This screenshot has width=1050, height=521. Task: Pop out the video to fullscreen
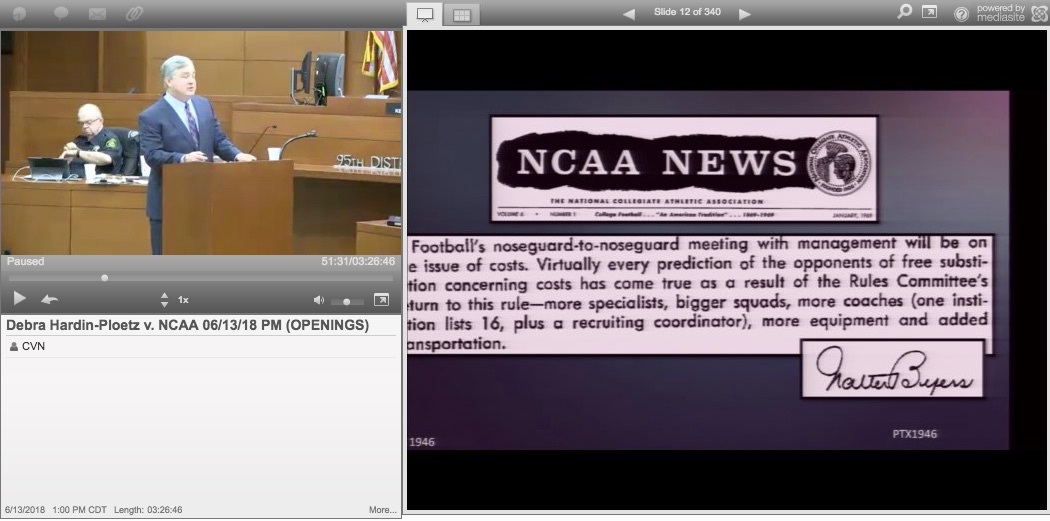tap(381, 300)
